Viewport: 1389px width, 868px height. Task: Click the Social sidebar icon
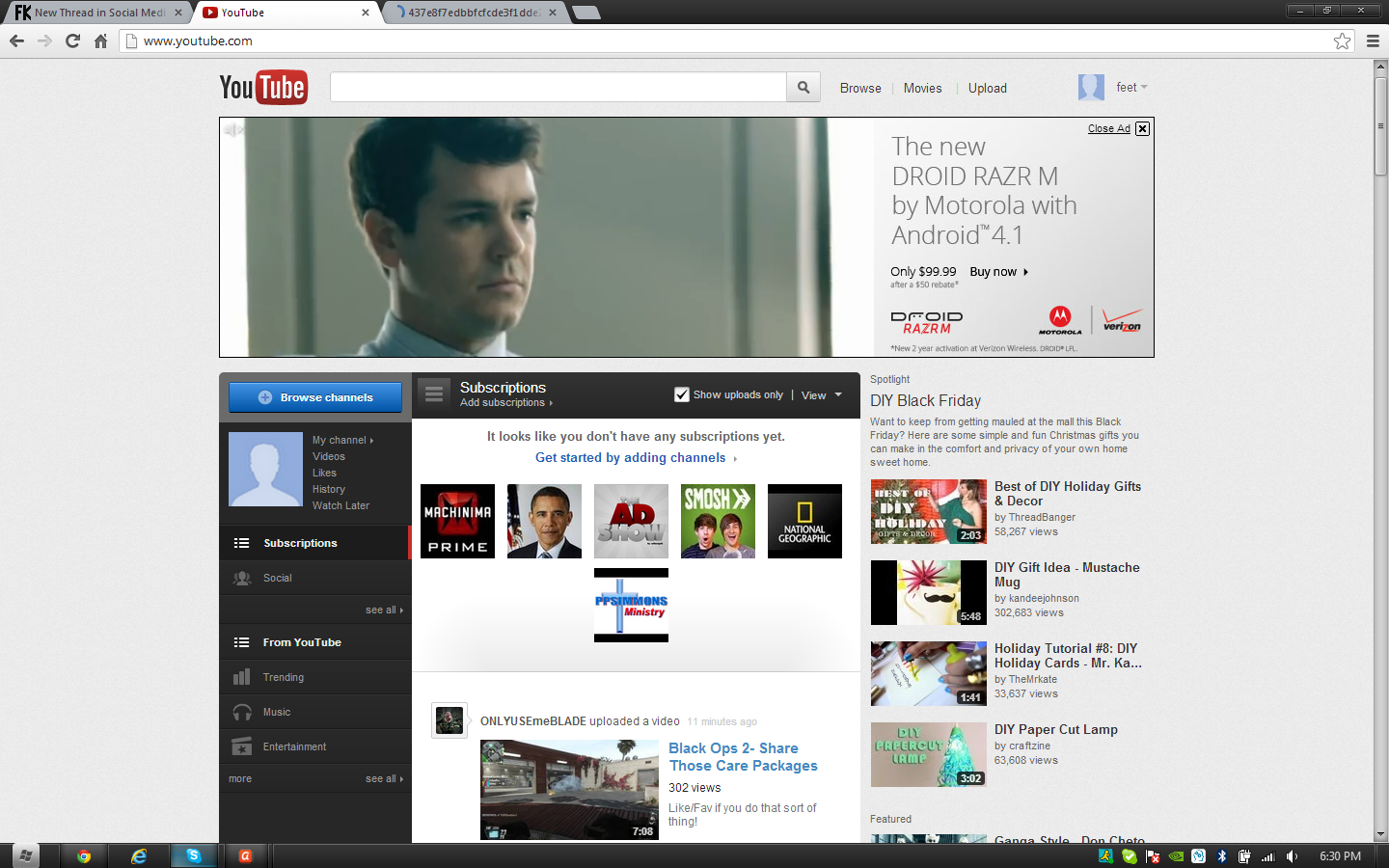point(242,578)
